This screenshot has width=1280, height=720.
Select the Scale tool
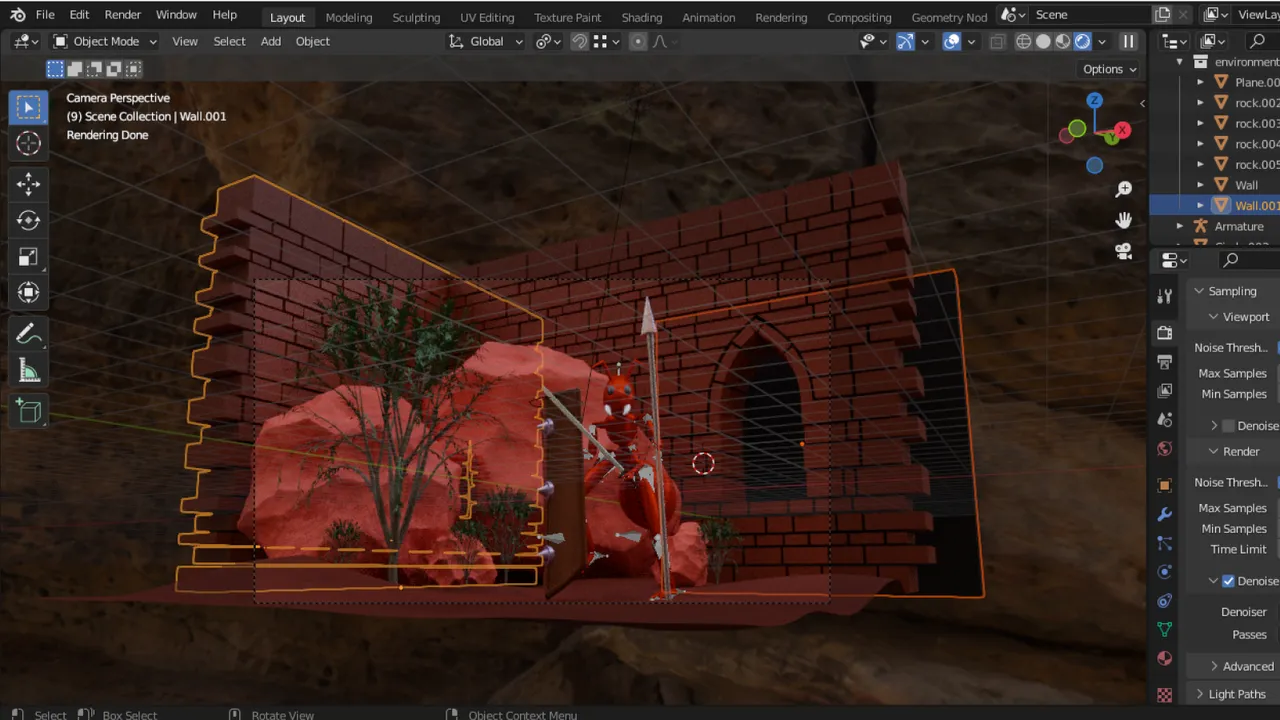28,256
